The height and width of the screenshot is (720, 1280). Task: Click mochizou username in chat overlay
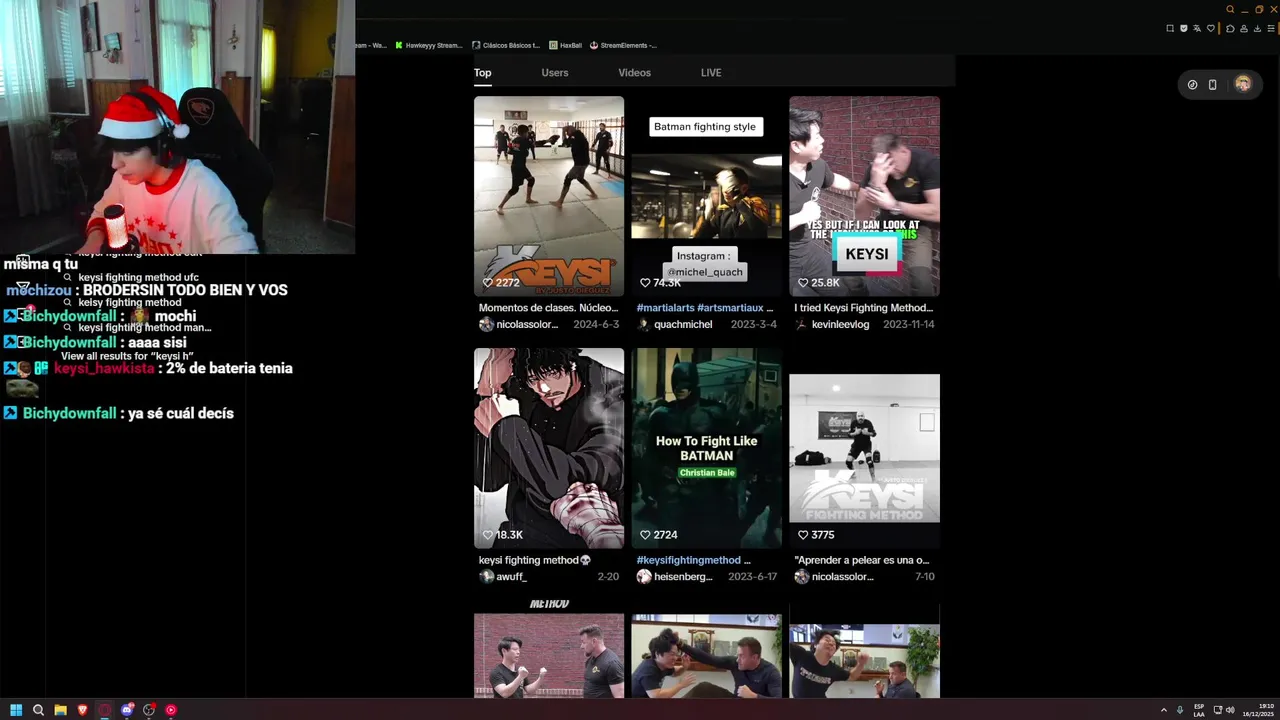39,290
